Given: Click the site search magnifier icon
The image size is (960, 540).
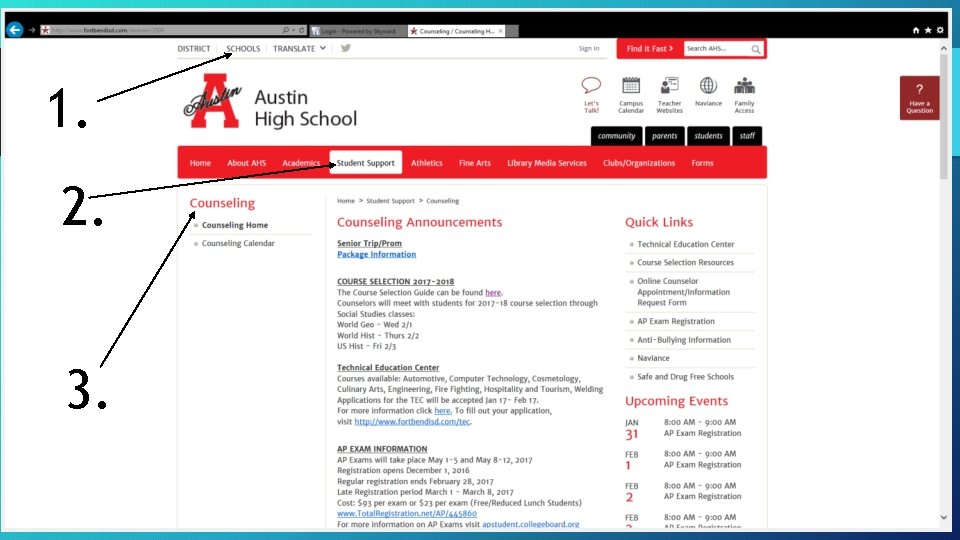Looking at the screenshot, I should [756, 49].
